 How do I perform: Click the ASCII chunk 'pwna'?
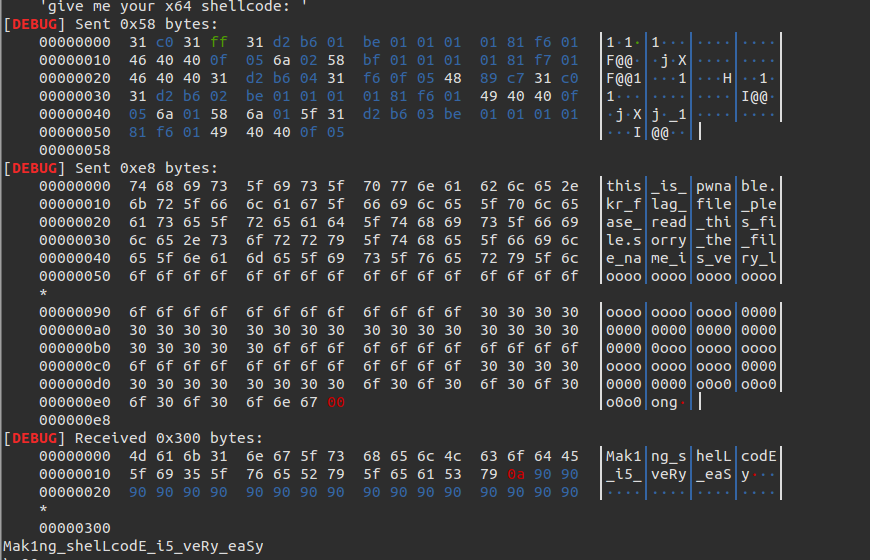point(714,186)
